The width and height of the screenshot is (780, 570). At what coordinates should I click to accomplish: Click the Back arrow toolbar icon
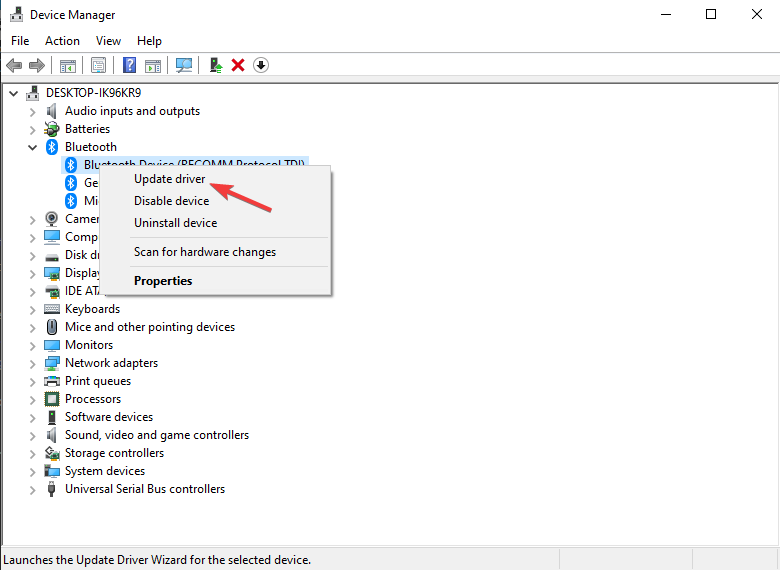pos(14,65)
